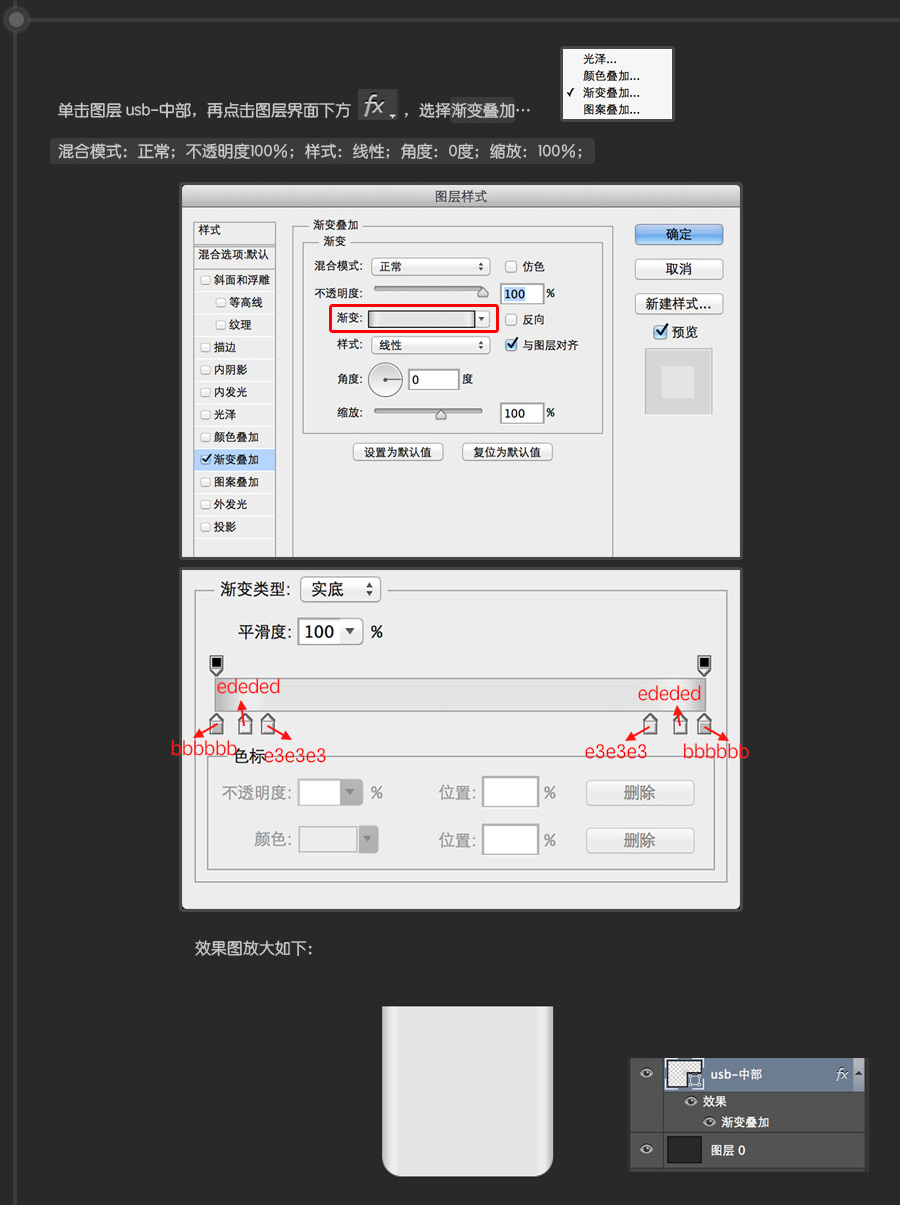This screenshot has height=1205, width=900.
Task: Open the 混合模式 dropdown showing 正常
Action: [430, 267]
